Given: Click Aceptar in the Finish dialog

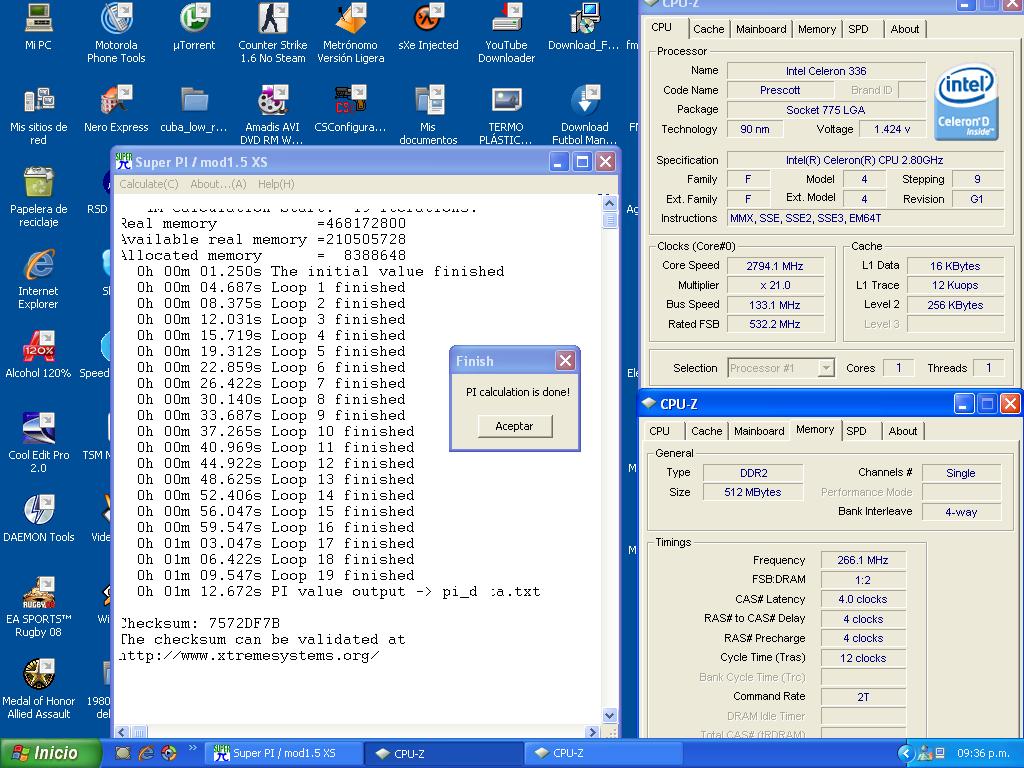Looking at the screenshot, I should [x=515, y=426].
